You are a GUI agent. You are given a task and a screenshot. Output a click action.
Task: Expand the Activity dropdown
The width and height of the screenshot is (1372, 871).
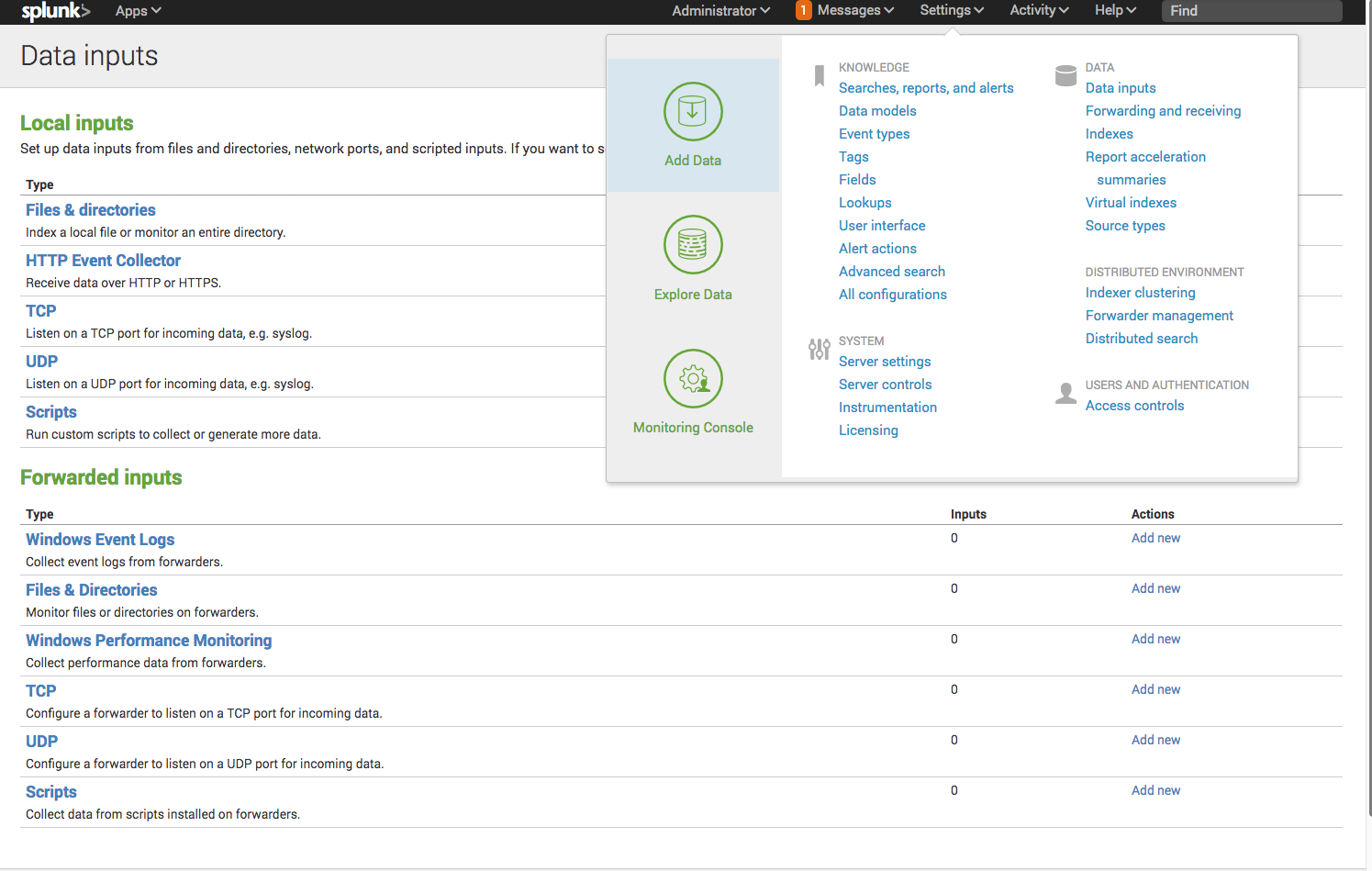(x=1038, y=10)
